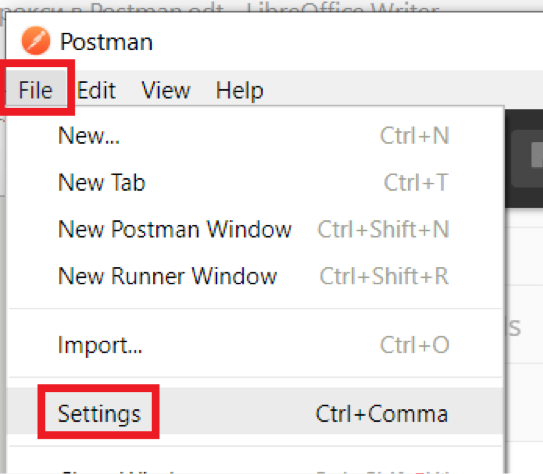This screenshot has width=543, height=474.
Task: Click the Ctrl+Shift+R shortcut on the Runner row
Action: [384, 276]
